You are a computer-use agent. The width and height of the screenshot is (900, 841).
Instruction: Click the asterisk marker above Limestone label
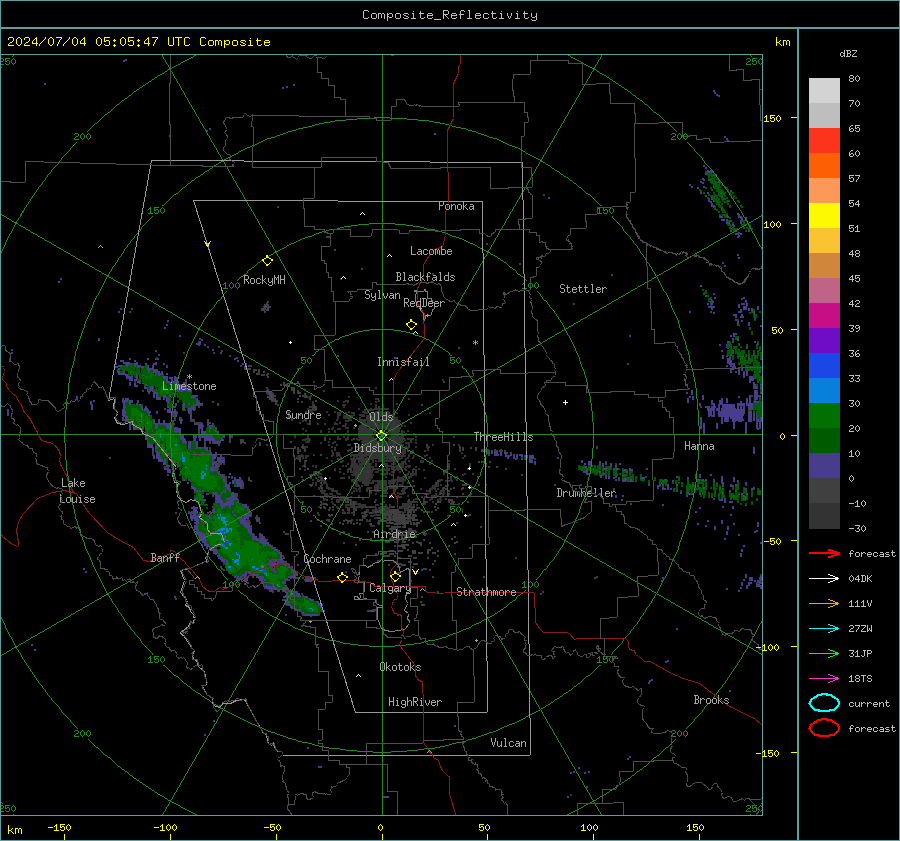pyautogui.click(x=189, y=377)
